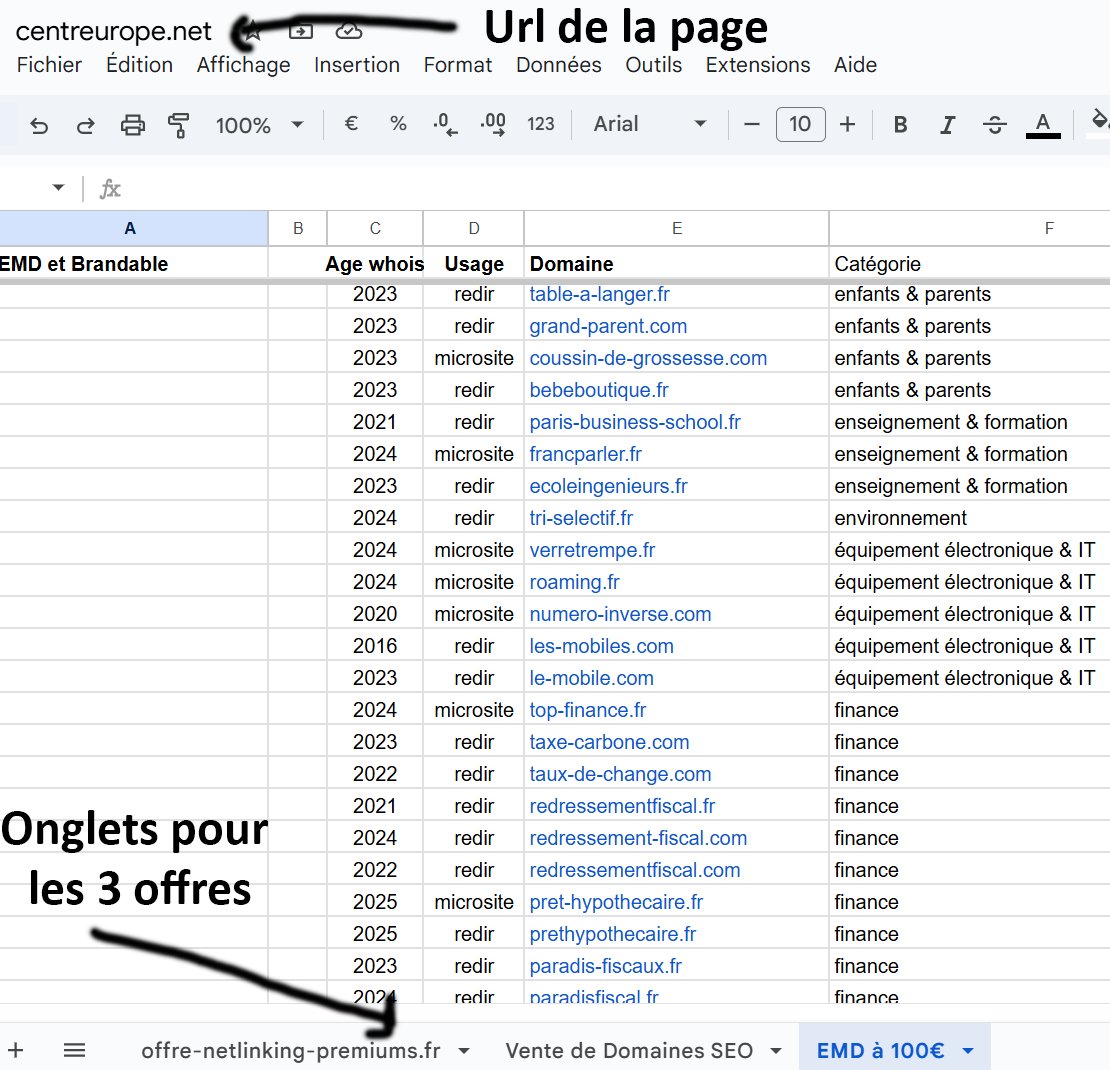This screenshot has height=1070, width=1110.
Task: Expand the name box dropdown arrow
Action: (58, 188)
